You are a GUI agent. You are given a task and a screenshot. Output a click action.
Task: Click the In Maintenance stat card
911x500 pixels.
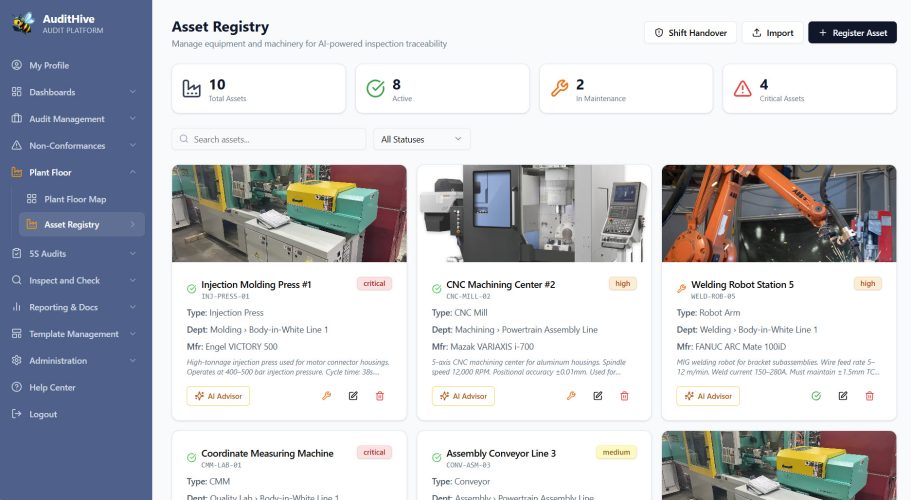tap(626, 88)
